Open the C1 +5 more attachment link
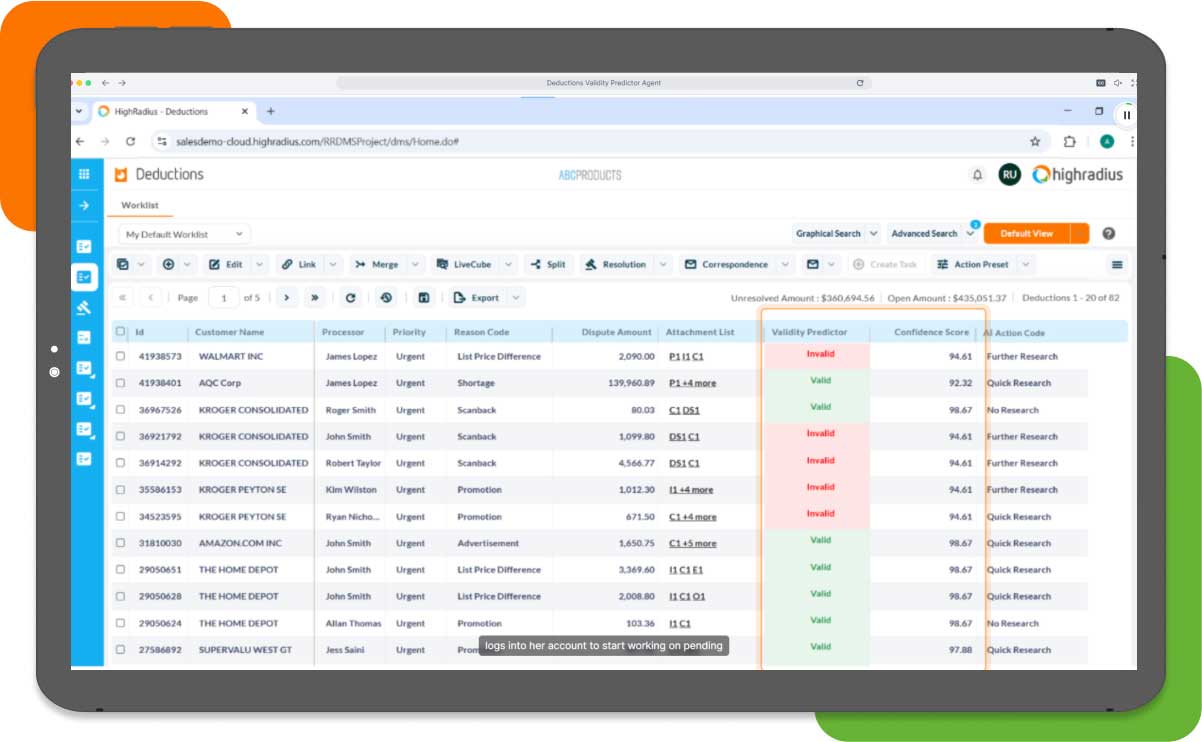 (692, 544)
